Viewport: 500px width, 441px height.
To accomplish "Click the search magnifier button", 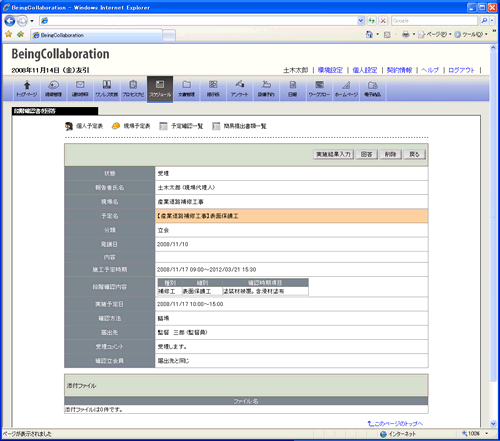I will (484, 21).
